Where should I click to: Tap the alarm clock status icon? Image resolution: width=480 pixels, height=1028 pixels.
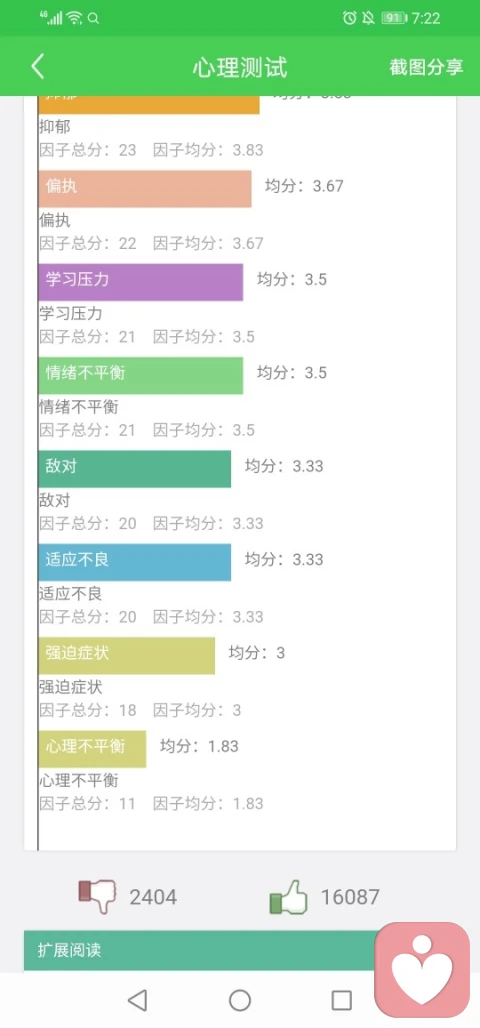click(x=349, y=18)
